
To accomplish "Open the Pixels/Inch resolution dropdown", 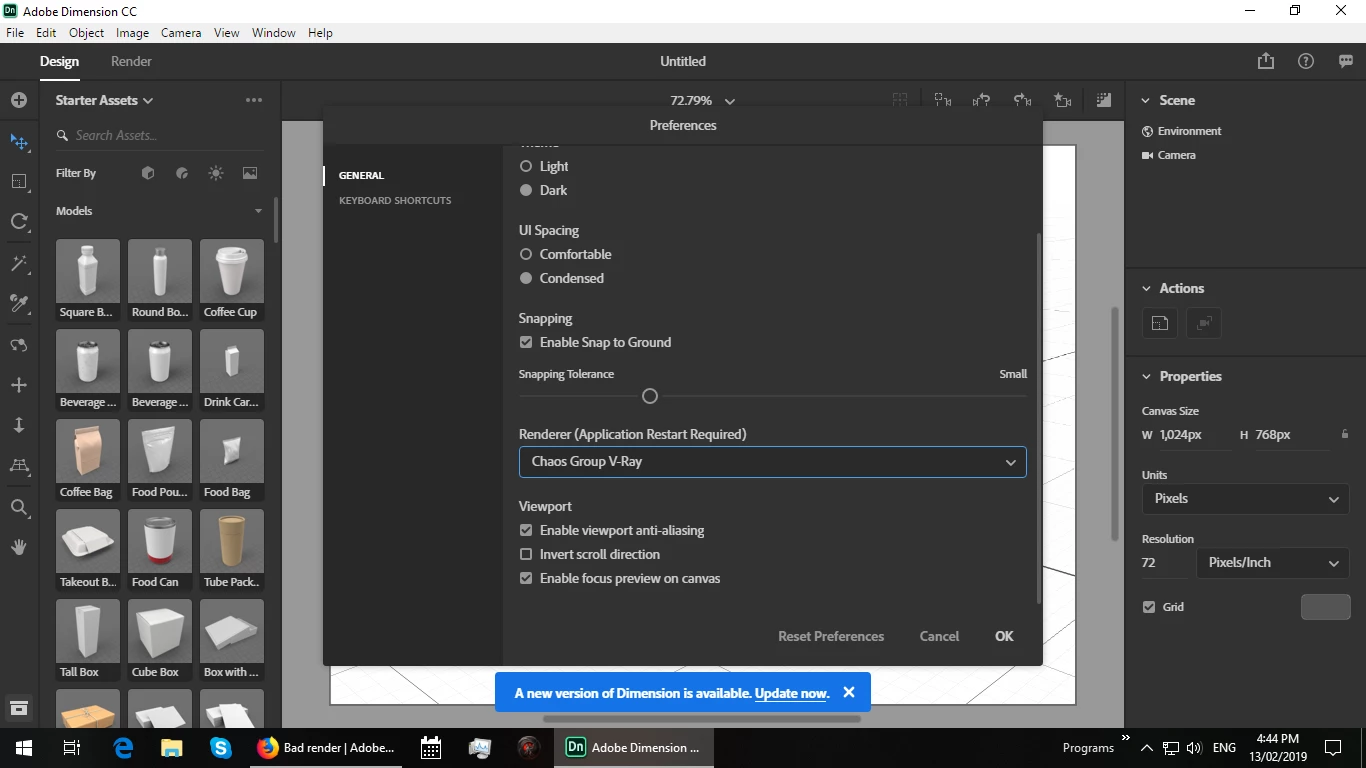I will click(x=1272, y=563).
